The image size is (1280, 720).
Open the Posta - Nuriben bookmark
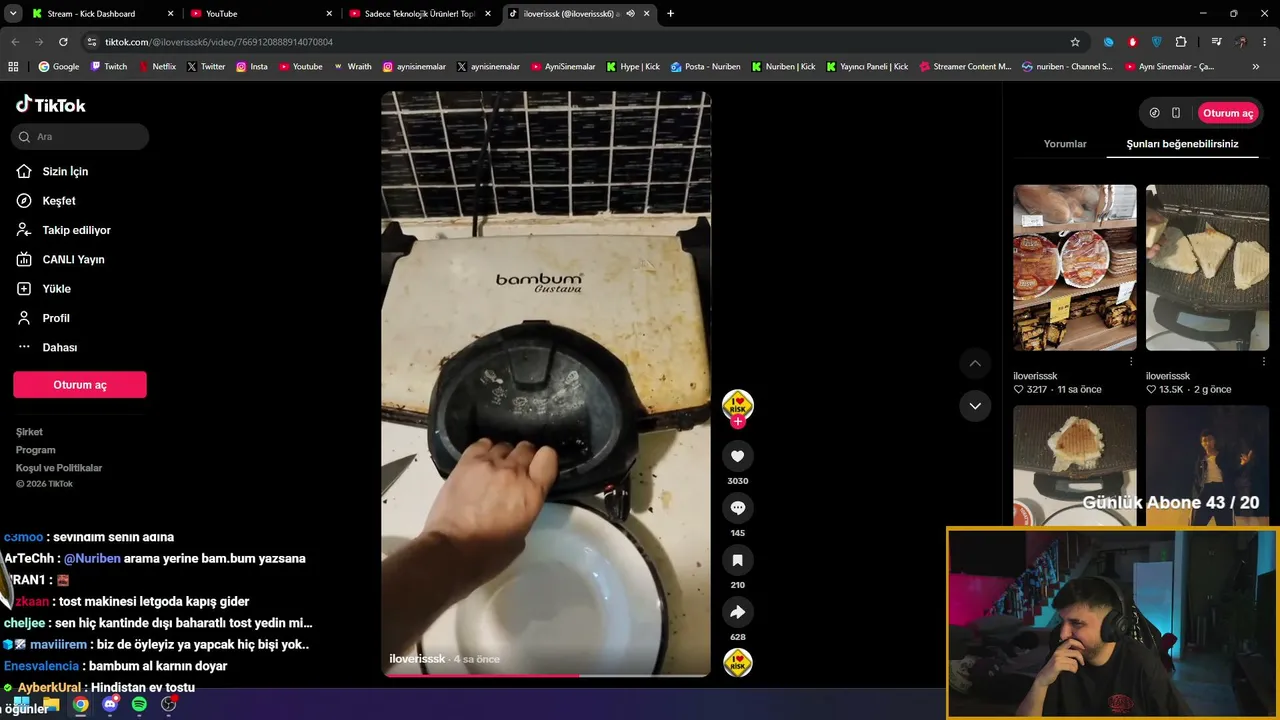(706, 67)
